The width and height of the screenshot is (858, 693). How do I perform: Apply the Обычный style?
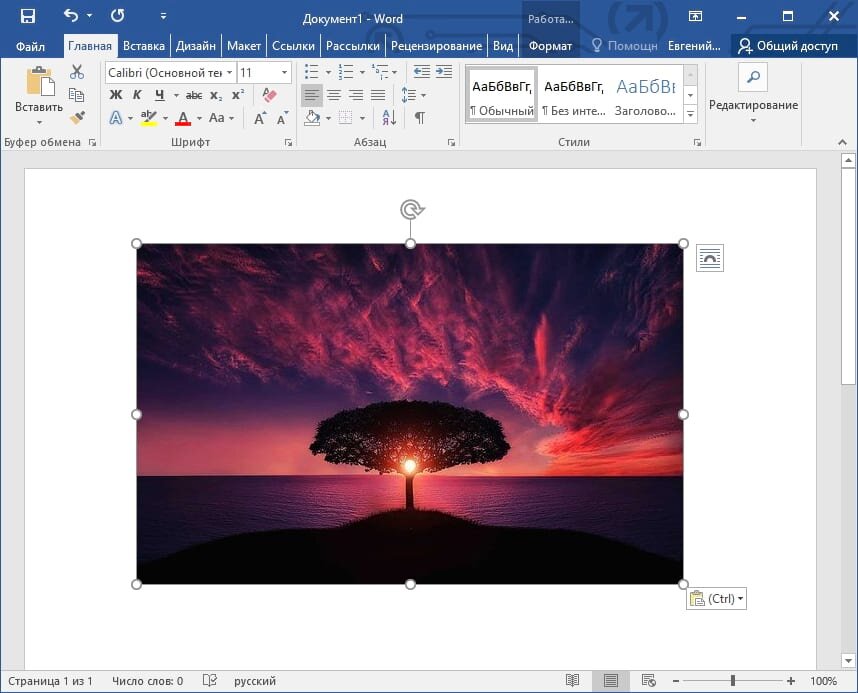tap(501, 95)
